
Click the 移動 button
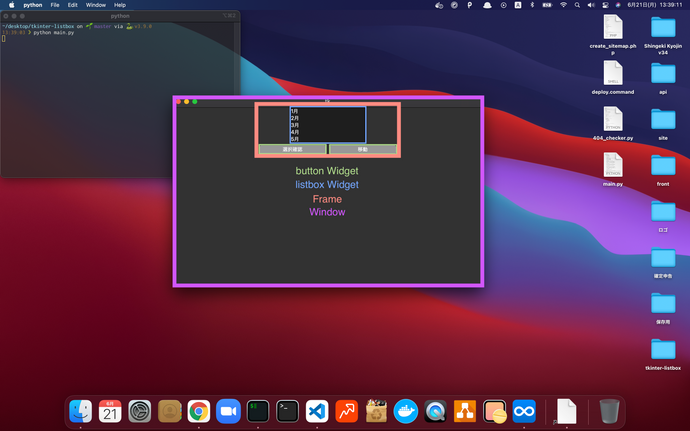[x=363, y=149]
